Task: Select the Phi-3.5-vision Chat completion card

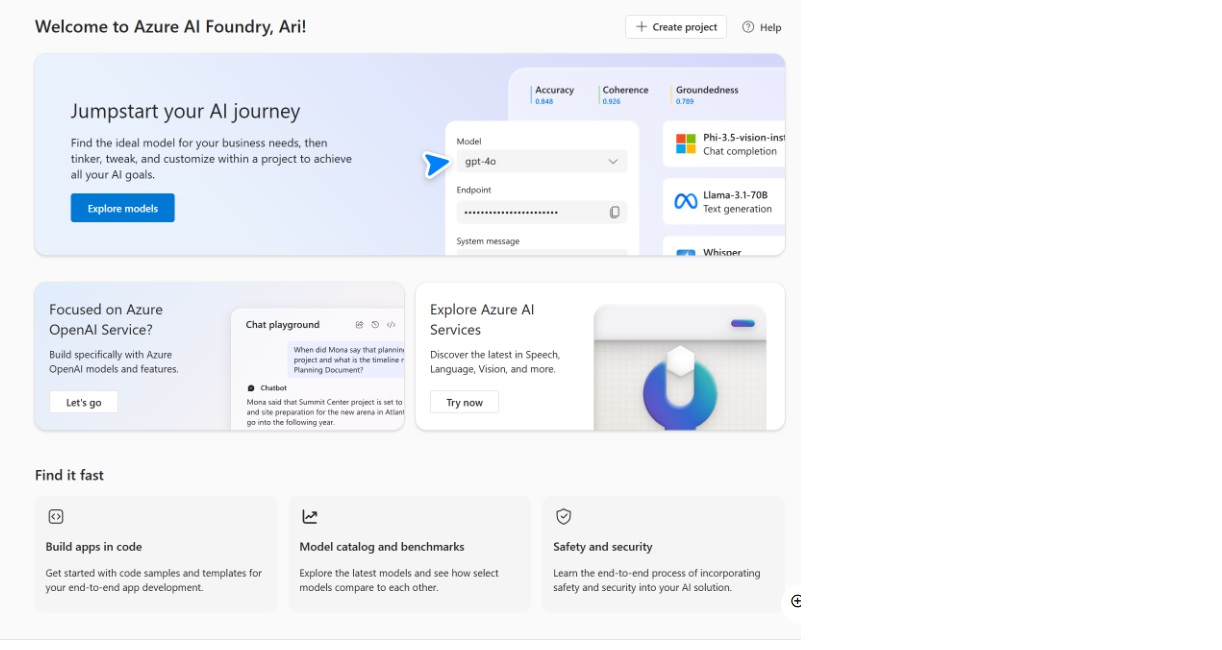Action: 724,144
